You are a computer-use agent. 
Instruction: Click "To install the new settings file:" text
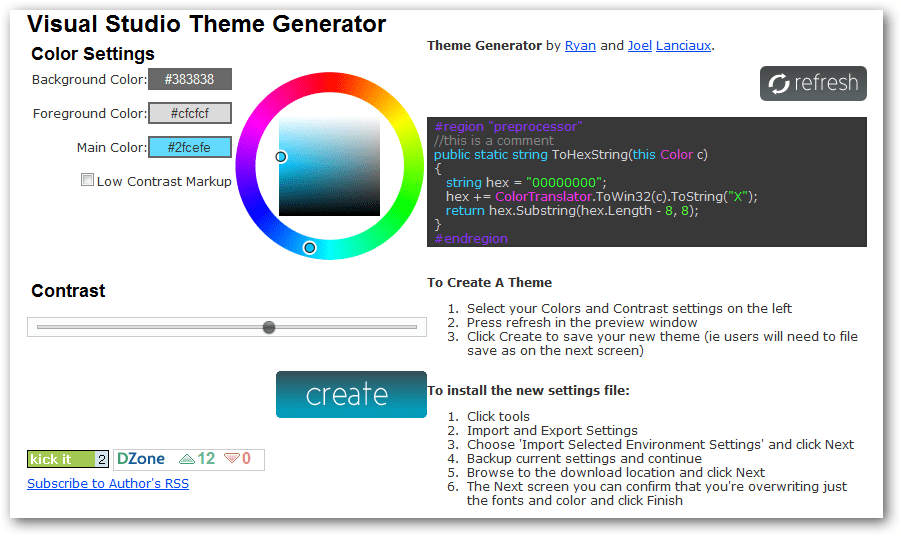[528, 391]
